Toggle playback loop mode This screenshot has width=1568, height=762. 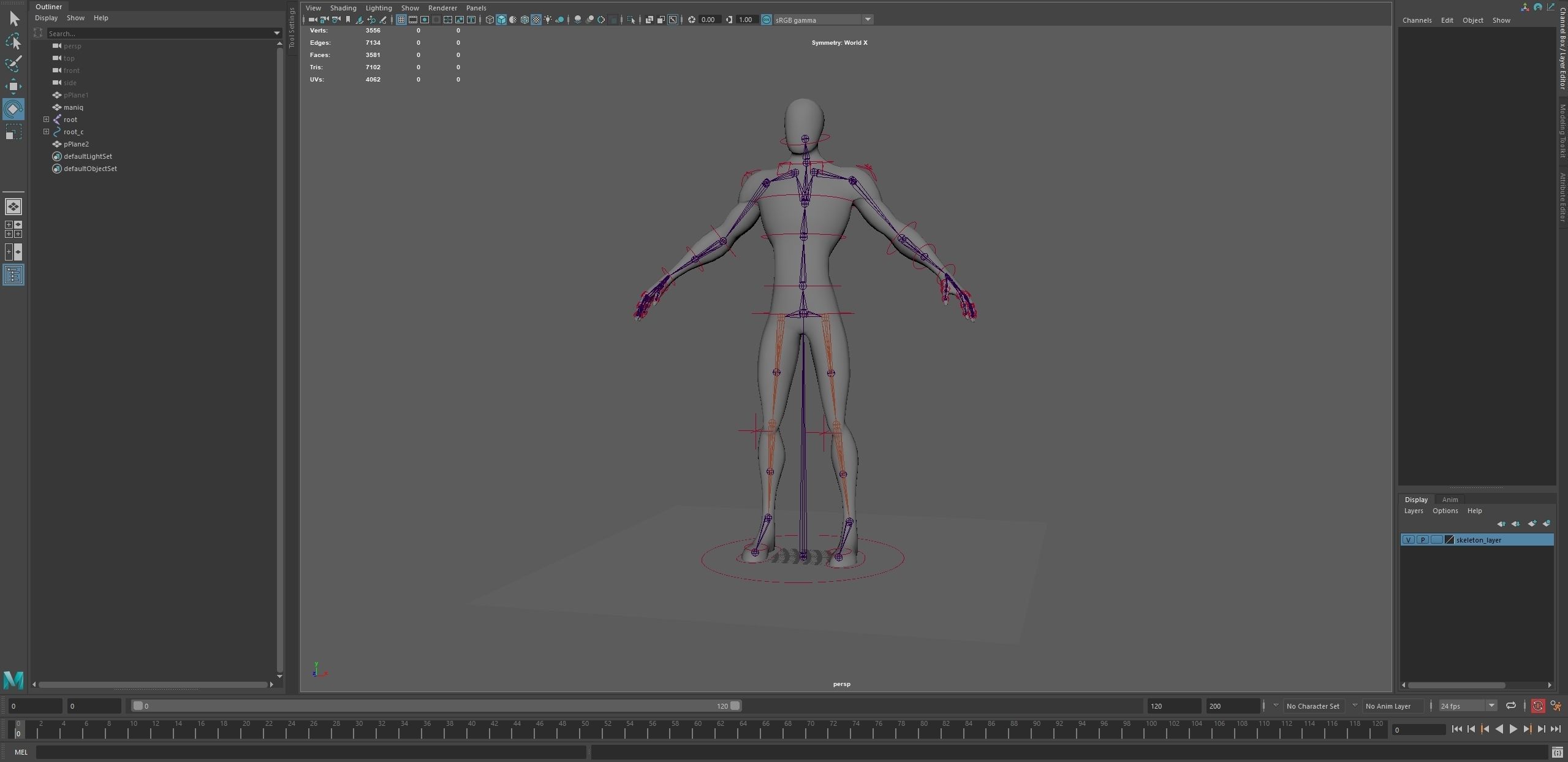(1511, 706)
